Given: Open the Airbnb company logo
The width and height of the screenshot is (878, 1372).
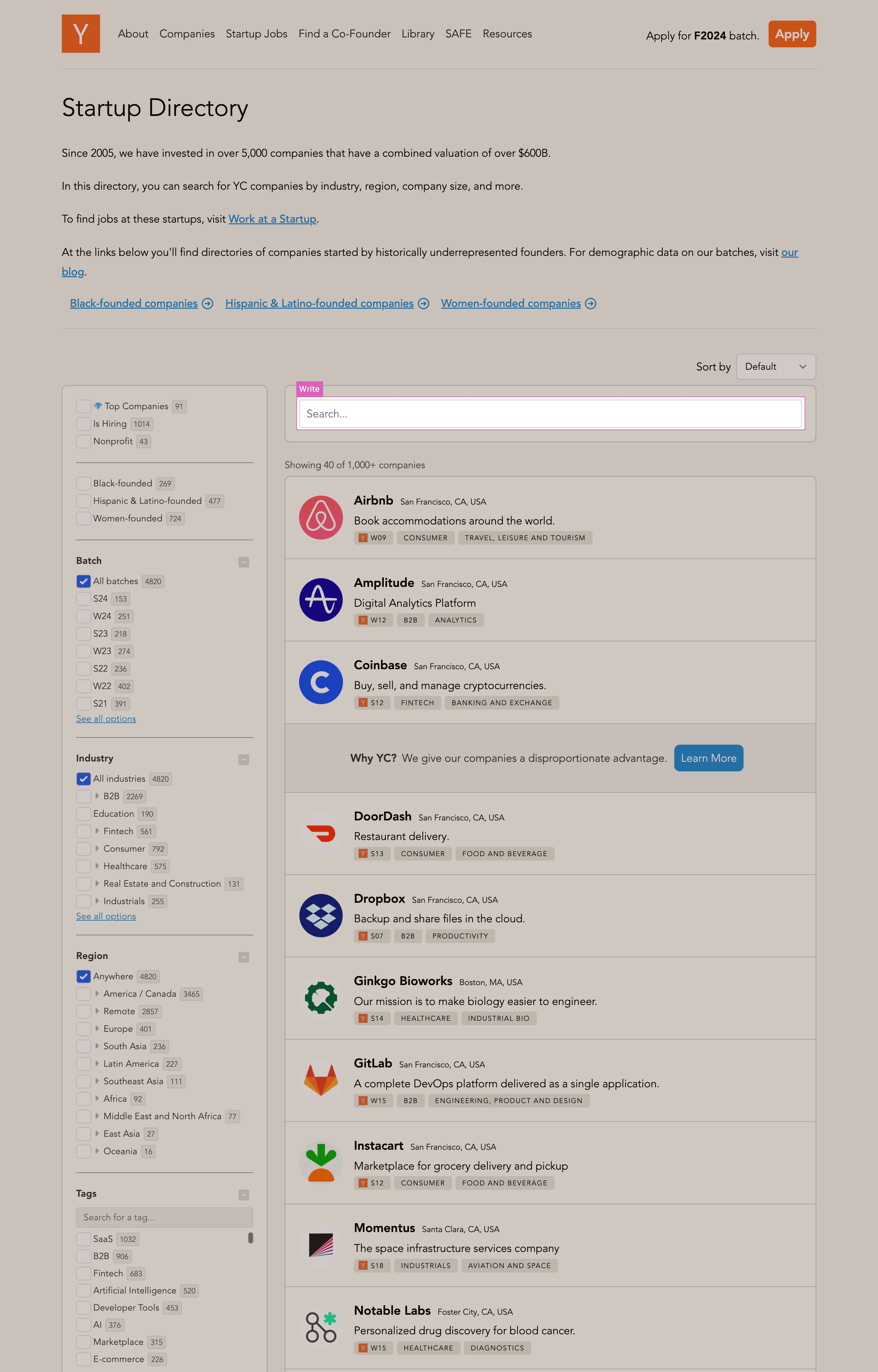Looking at the screenshot, I should 320,517.
